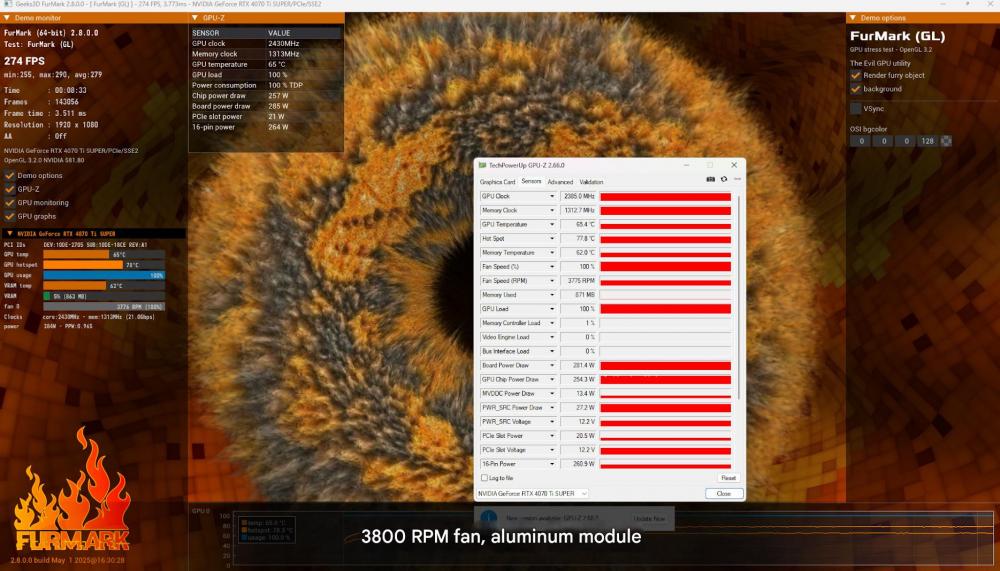Collapse the GPU-Z overlay panel arrow
Viewport: 1000px width, 571px height.
[x=195, y=18]
